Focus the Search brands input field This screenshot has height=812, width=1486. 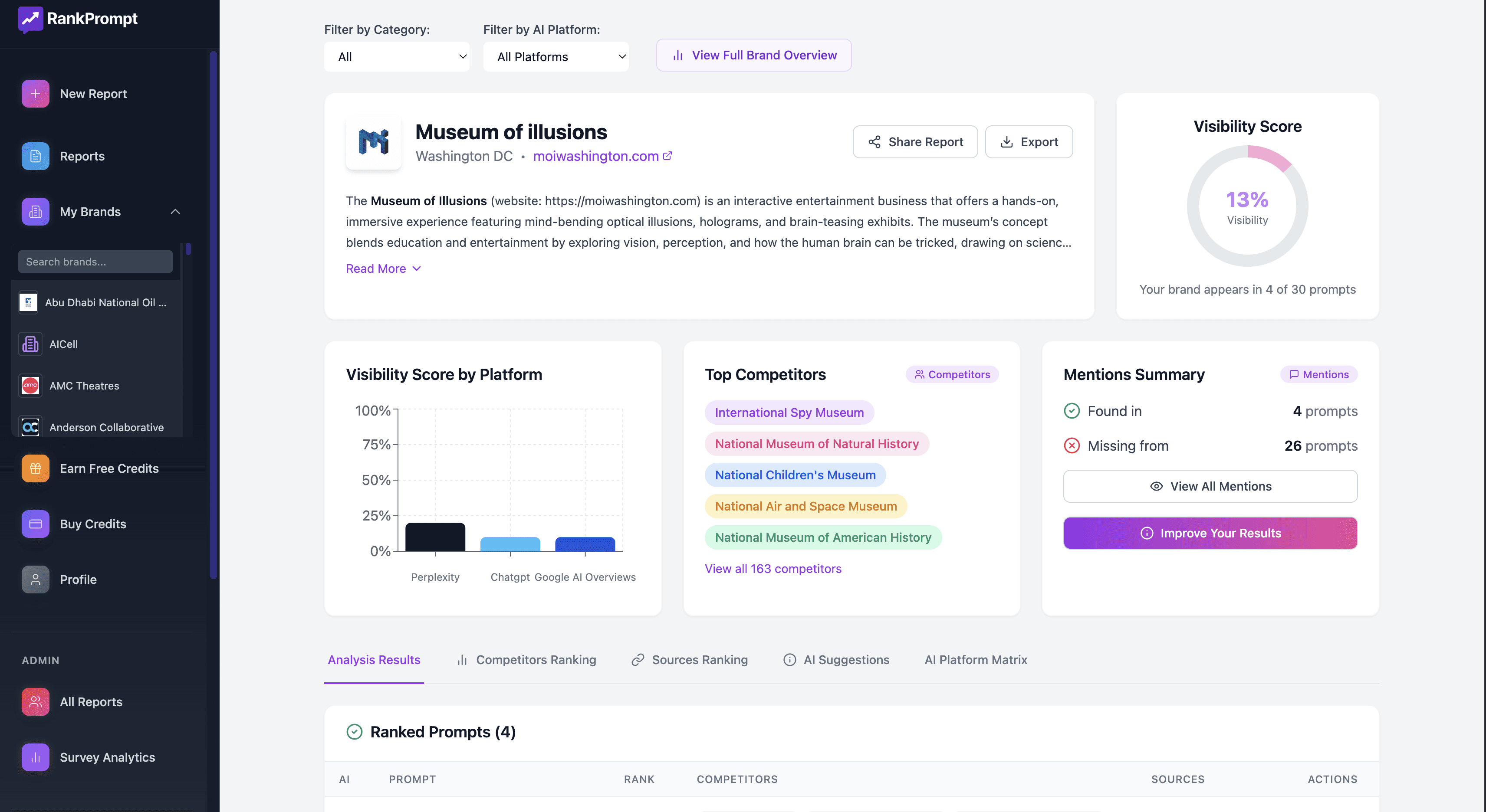coord(95,262)
